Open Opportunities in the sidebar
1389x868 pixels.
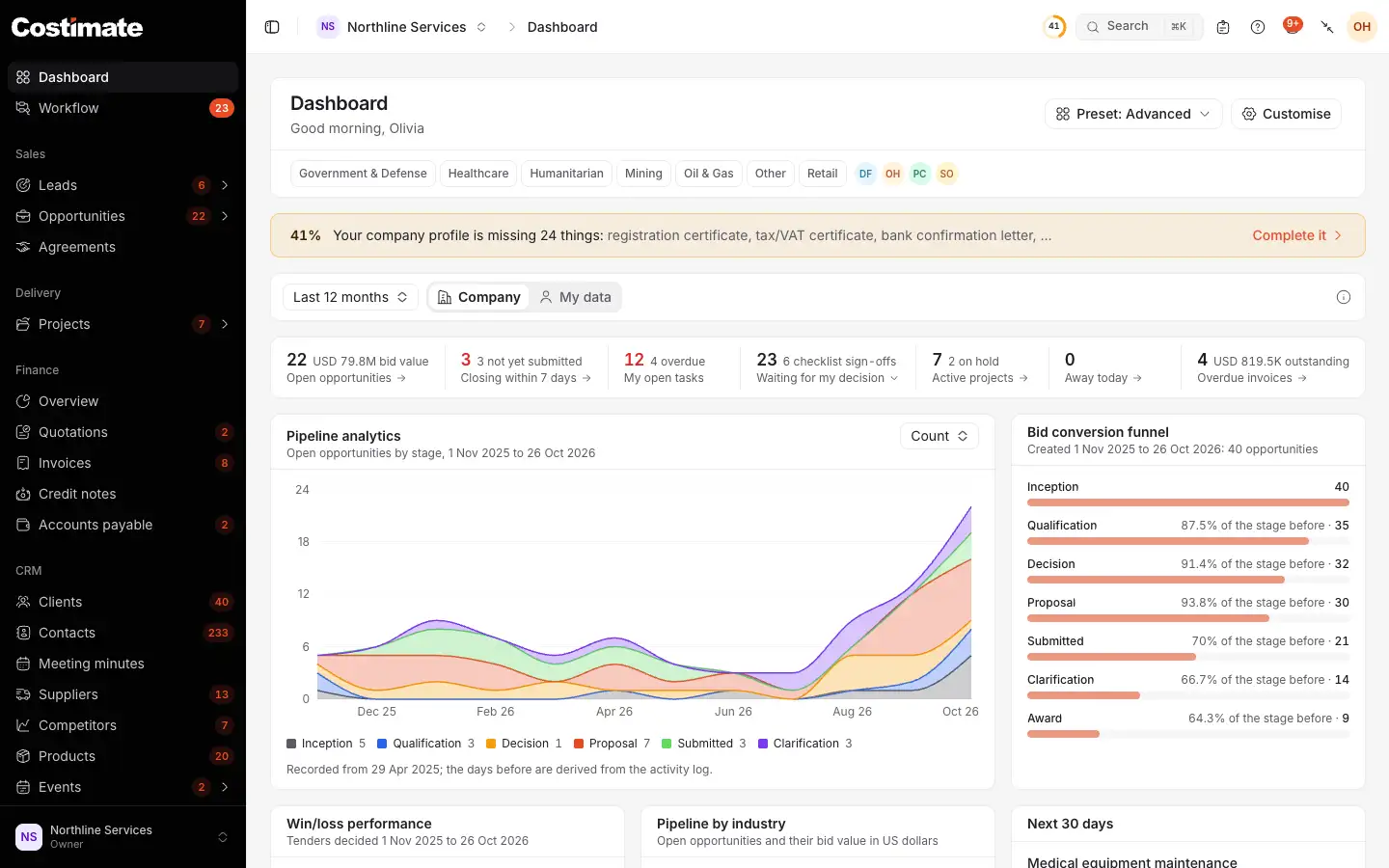point(123,216)
